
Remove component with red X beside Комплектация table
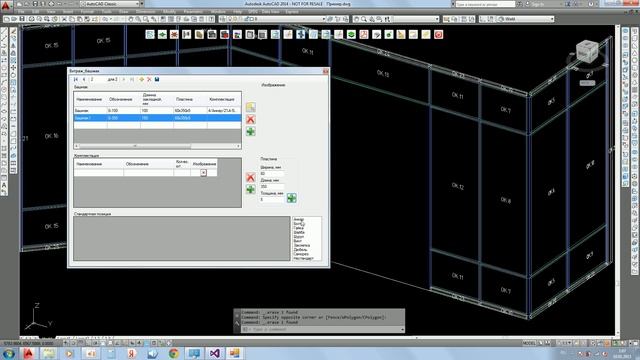point(251,177)
